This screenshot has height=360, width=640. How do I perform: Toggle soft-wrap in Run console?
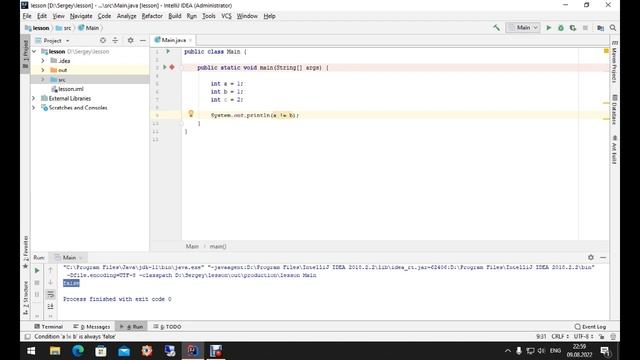51,294
